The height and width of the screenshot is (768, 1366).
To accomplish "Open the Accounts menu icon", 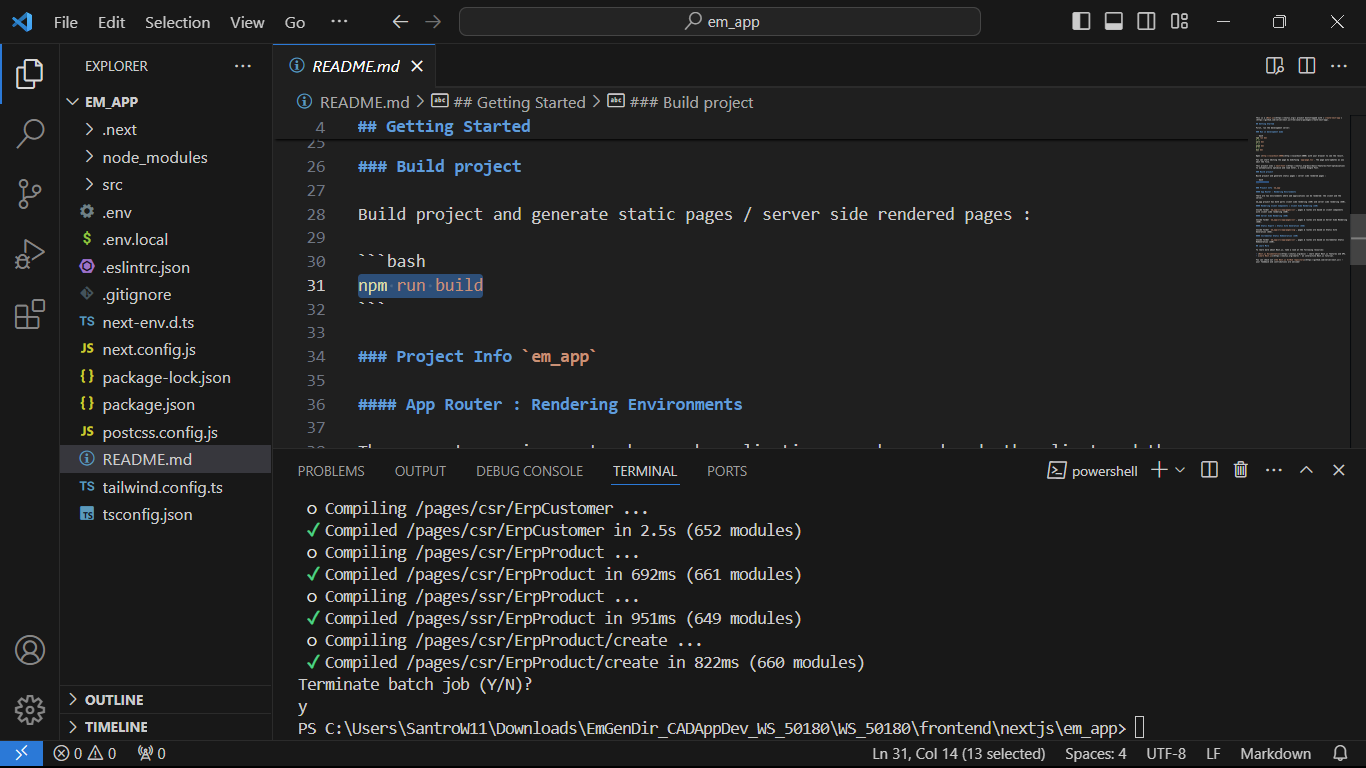I will [x=30, y=650].
